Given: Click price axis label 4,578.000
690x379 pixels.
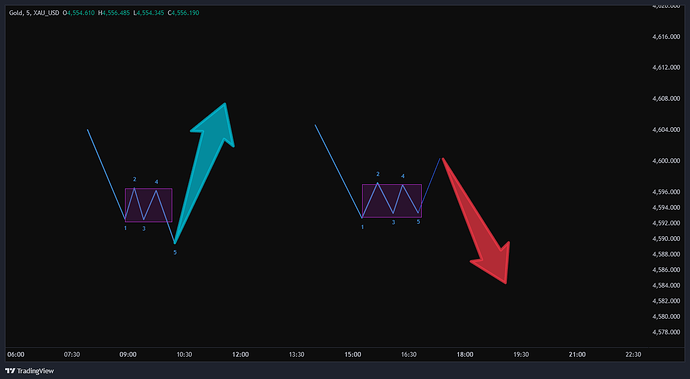Looking at the screenshot, I should click(x=666, y=332).
